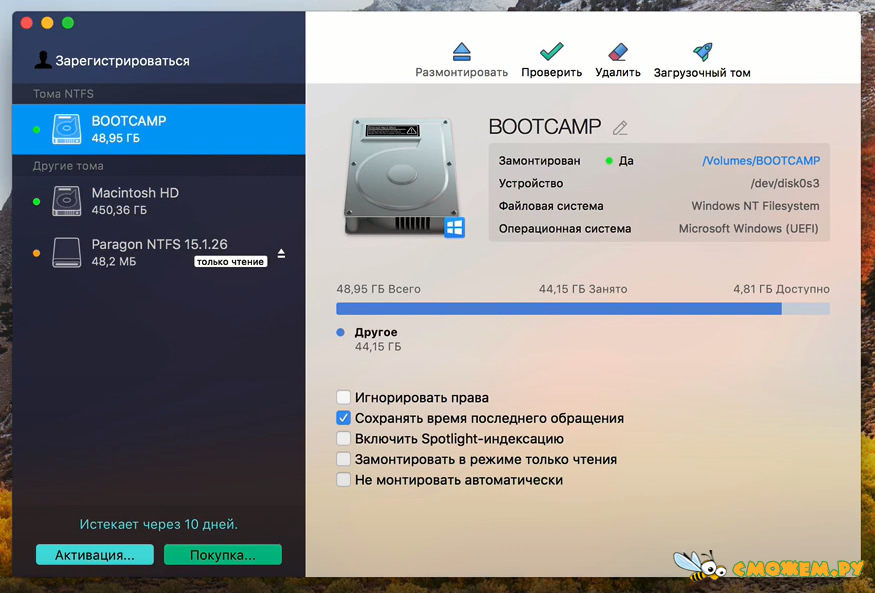Click the blue Другое legend dot
The image size is (875, 593).
click(340, 332)
